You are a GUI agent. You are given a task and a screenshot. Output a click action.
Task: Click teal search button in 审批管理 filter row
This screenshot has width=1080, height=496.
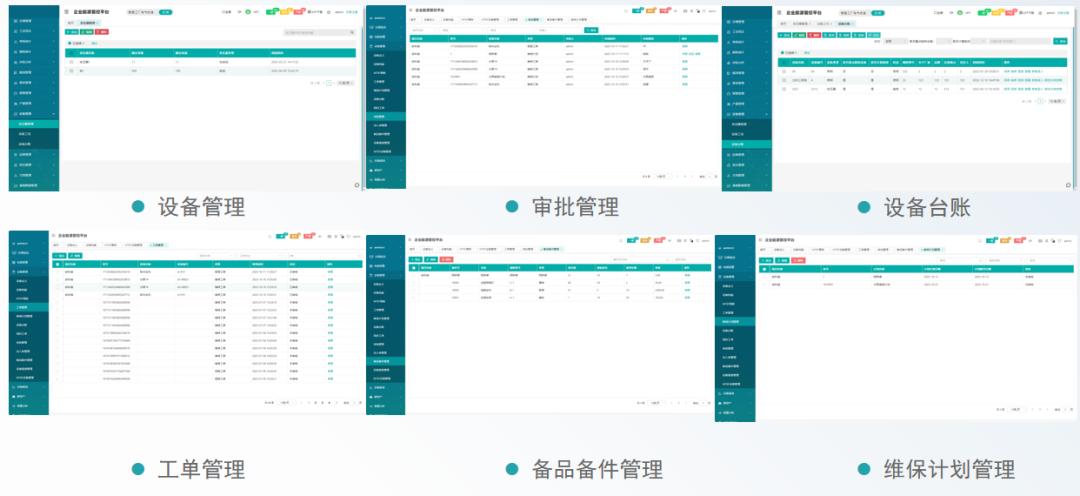[592, 30]
